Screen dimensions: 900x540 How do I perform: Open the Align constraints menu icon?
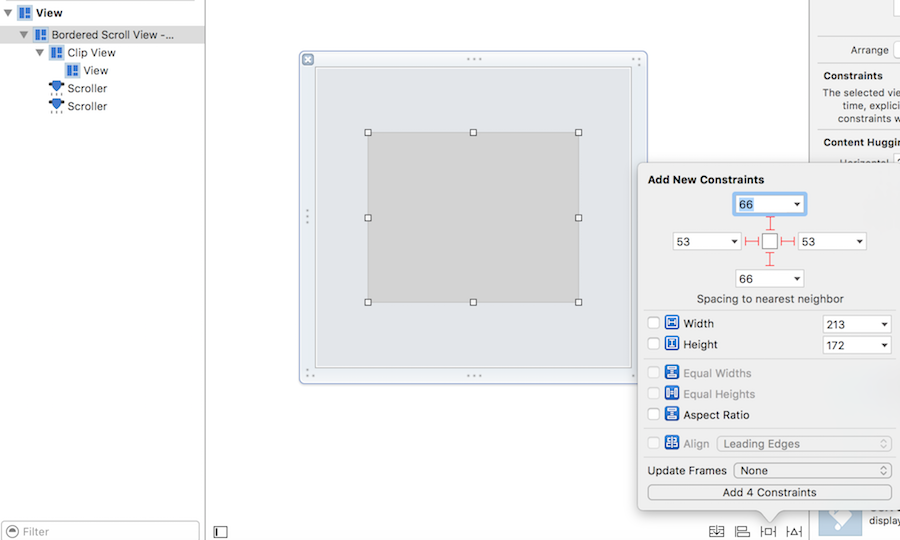[x=742, y=532]
